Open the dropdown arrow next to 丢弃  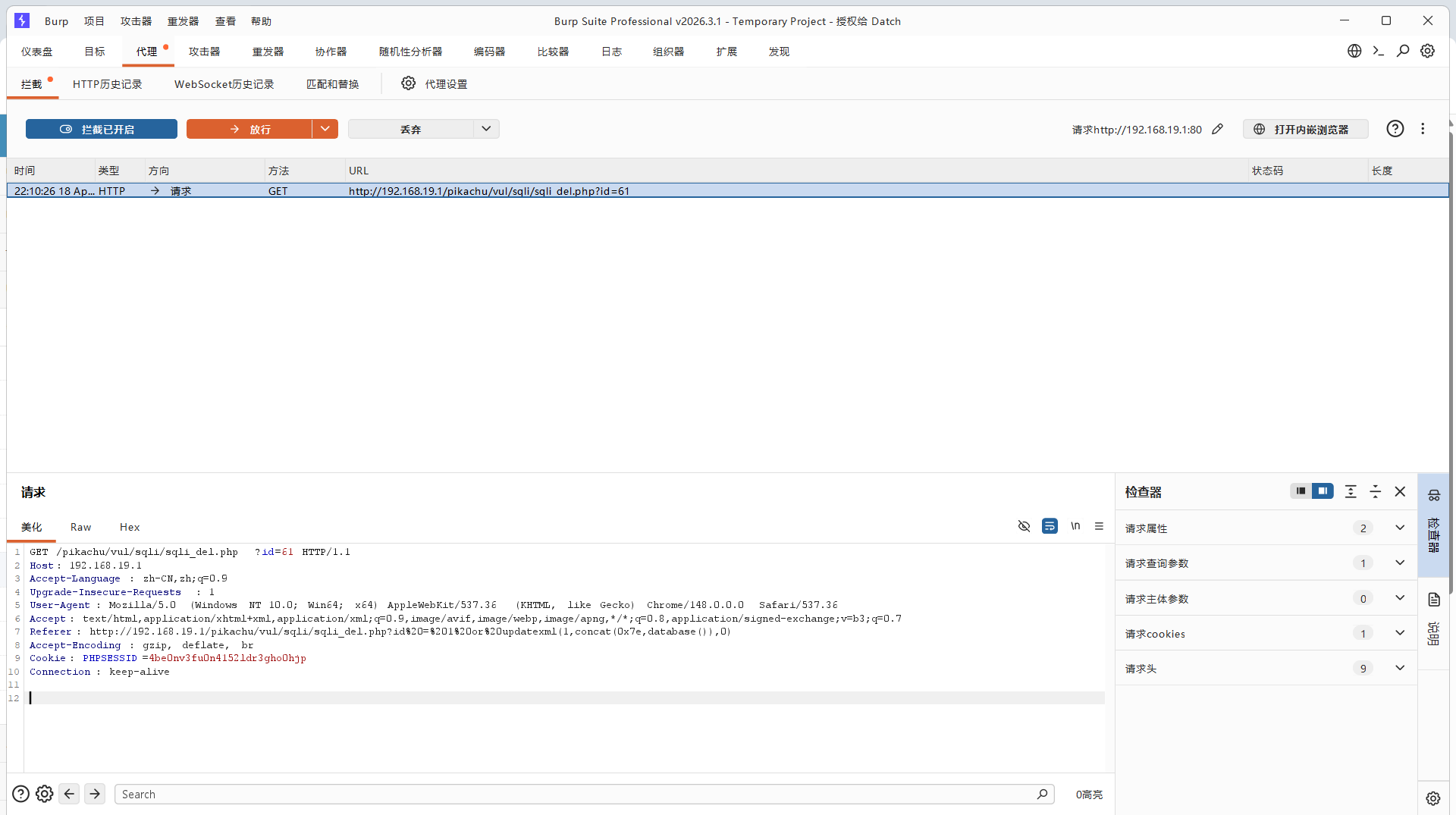(486, 129)
